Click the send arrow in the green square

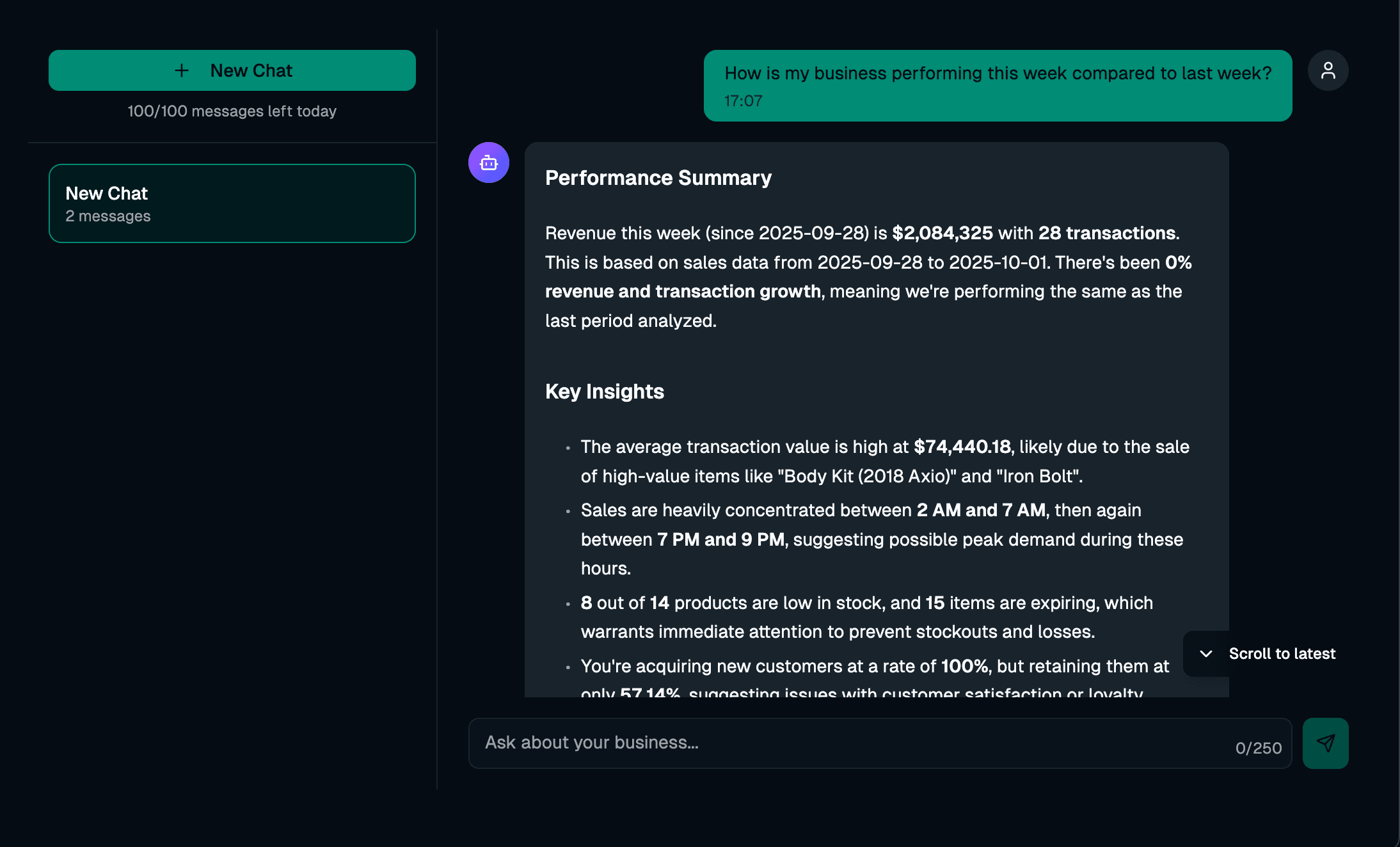[x=1325, y=743]
